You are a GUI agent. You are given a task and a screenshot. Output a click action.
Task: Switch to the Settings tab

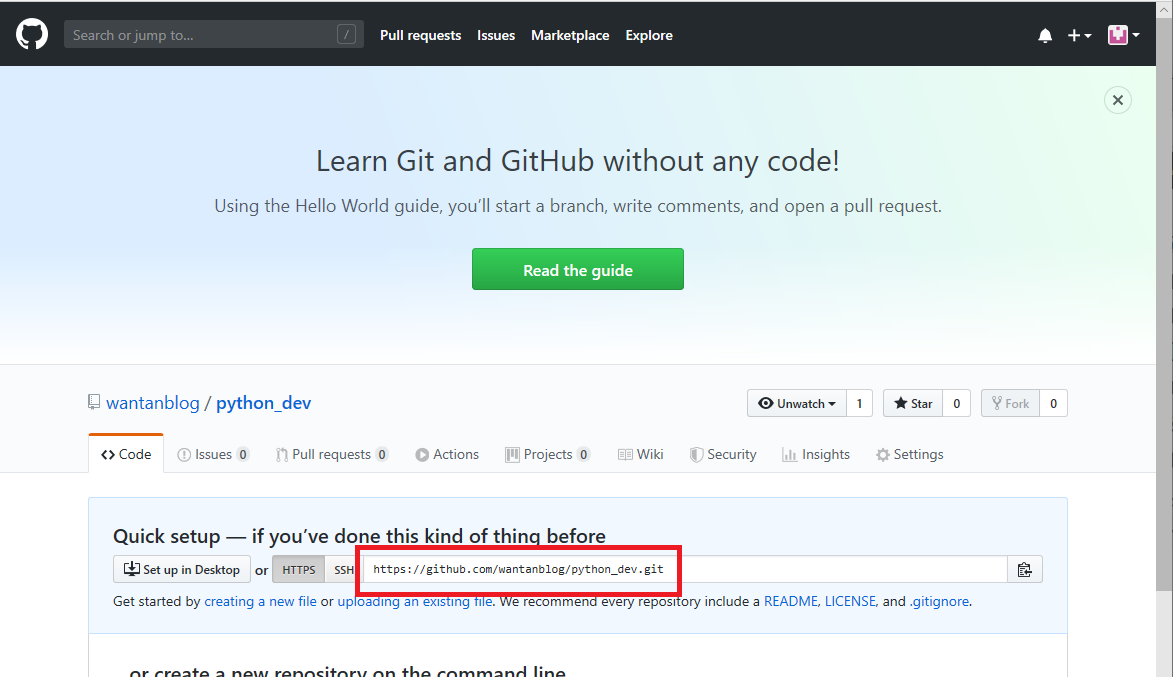[910, 454]
